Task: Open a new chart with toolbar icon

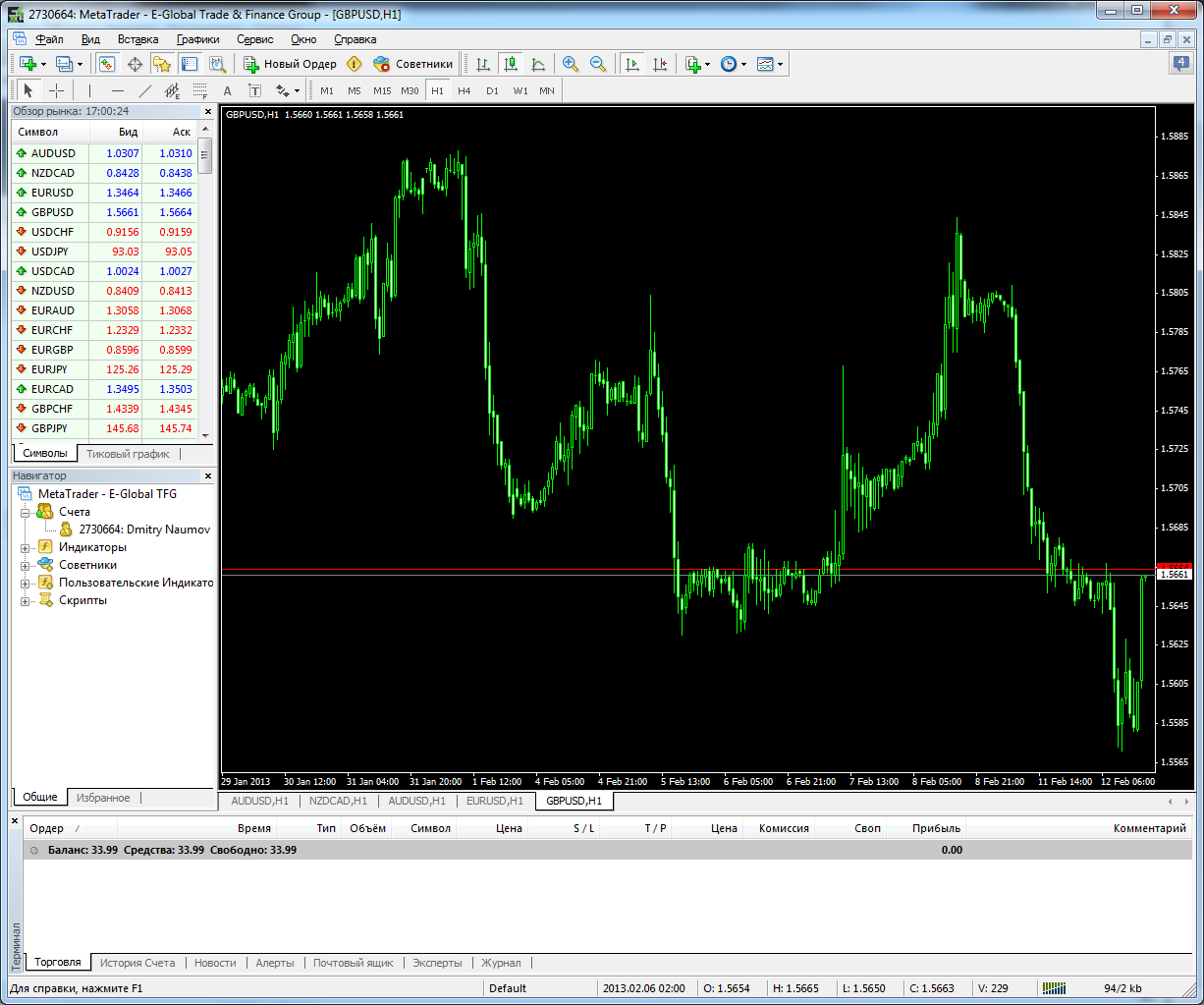Action: [27, 64]
